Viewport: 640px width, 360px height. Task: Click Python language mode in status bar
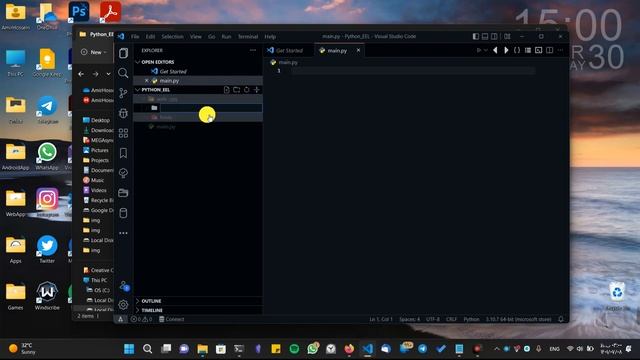(x=471, y=319)
